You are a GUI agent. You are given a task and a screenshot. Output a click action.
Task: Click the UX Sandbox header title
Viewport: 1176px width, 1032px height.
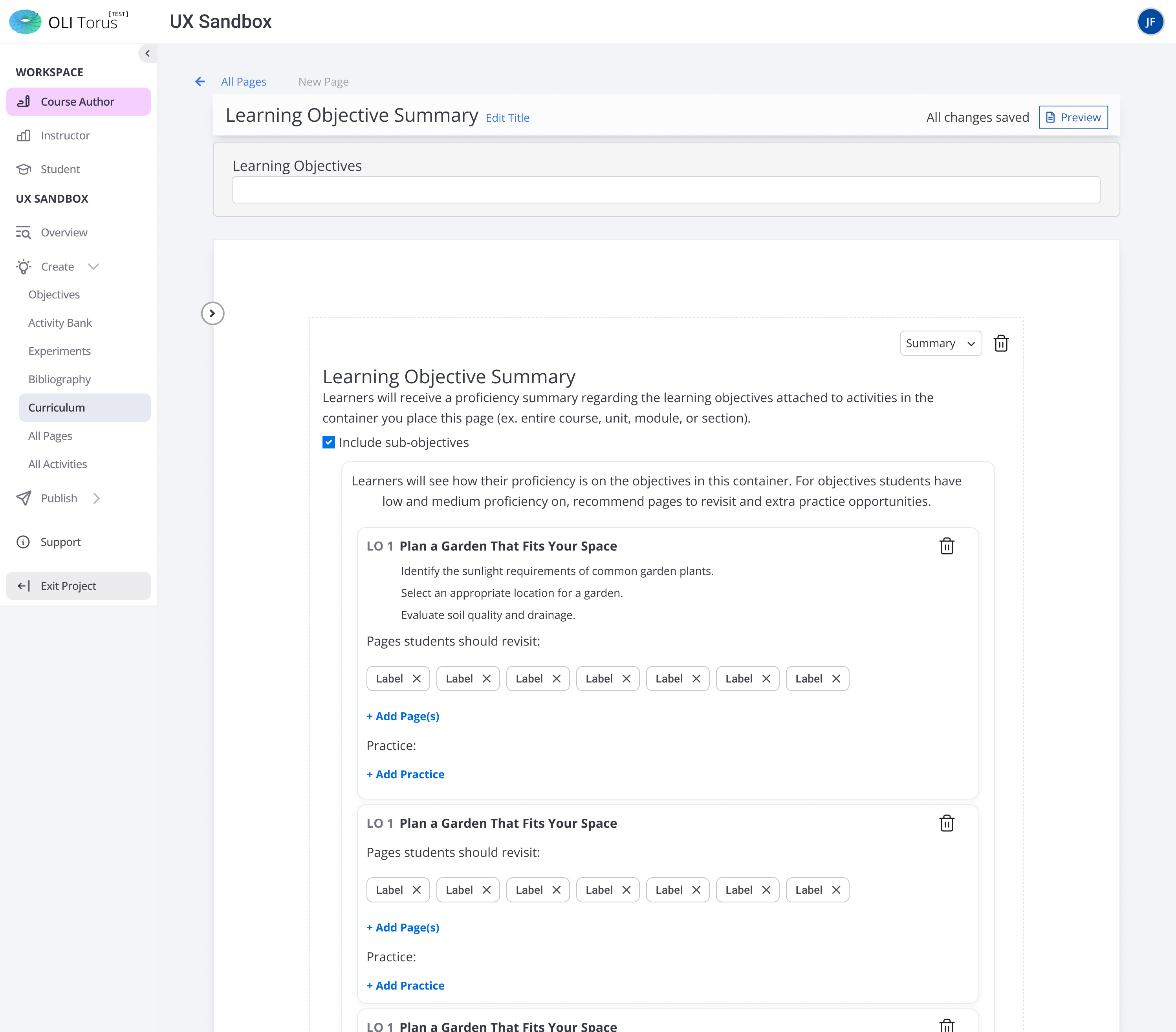[220, 21]
